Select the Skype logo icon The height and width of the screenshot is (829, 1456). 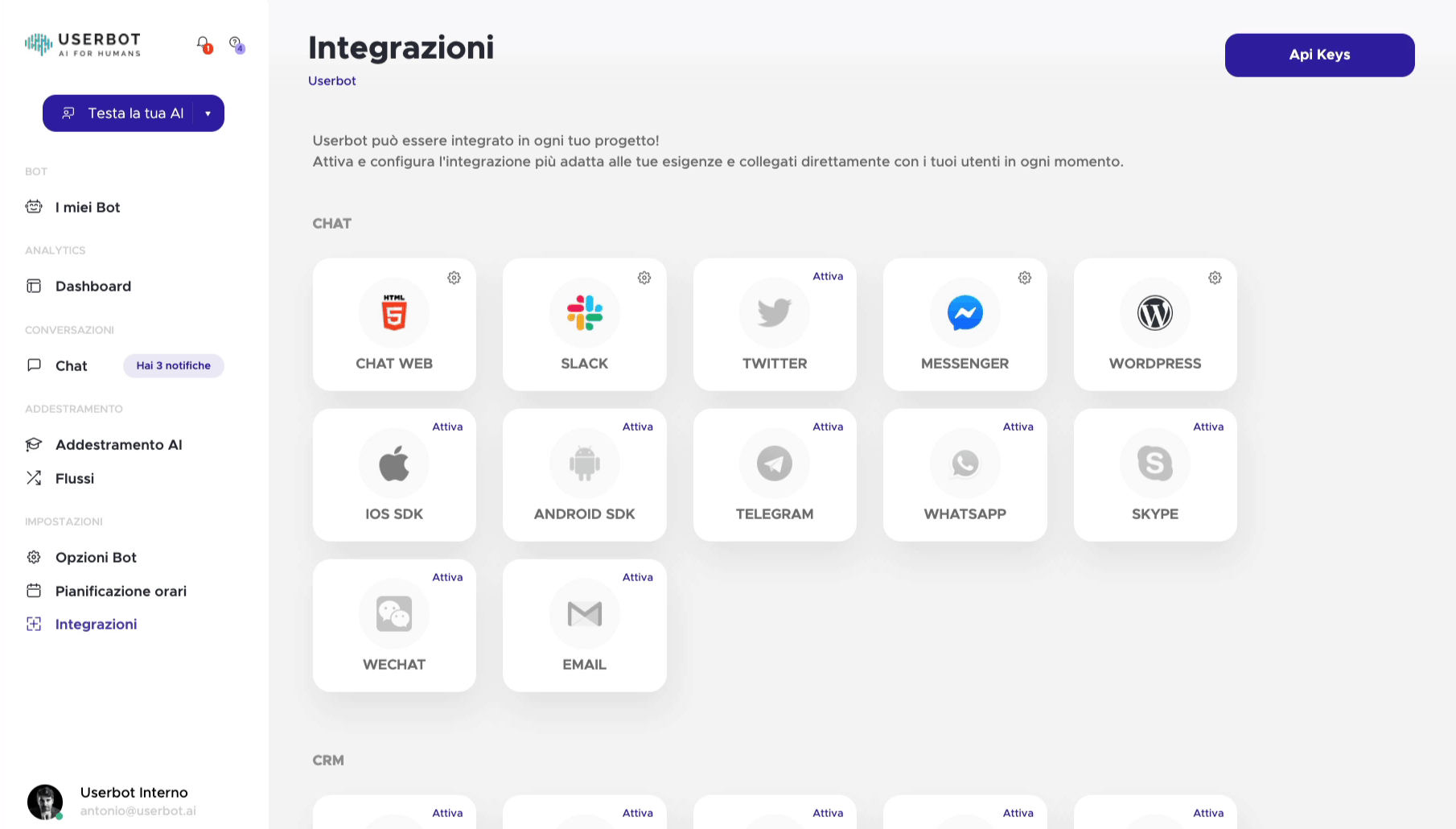tap(1155, 464)
